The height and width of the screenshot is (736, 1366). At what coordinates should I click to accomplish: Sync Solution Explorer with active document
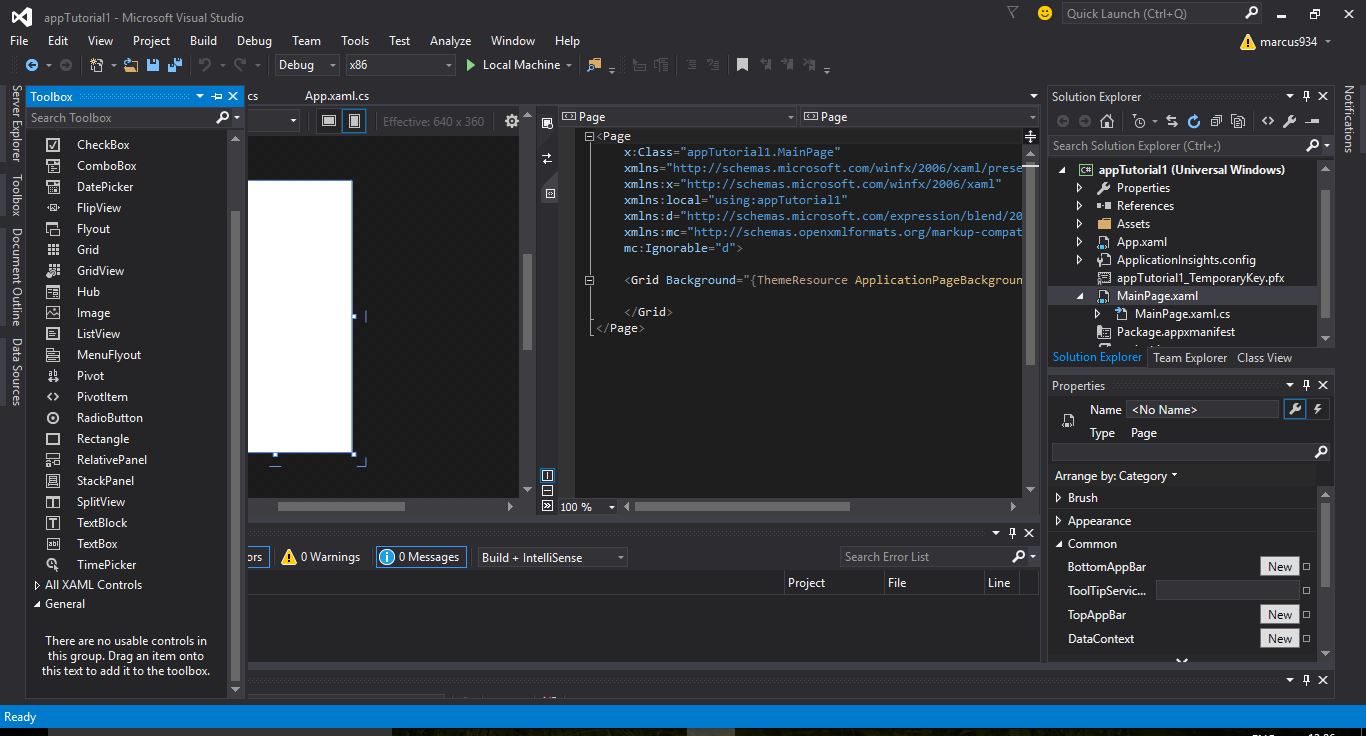(1172, 120)
